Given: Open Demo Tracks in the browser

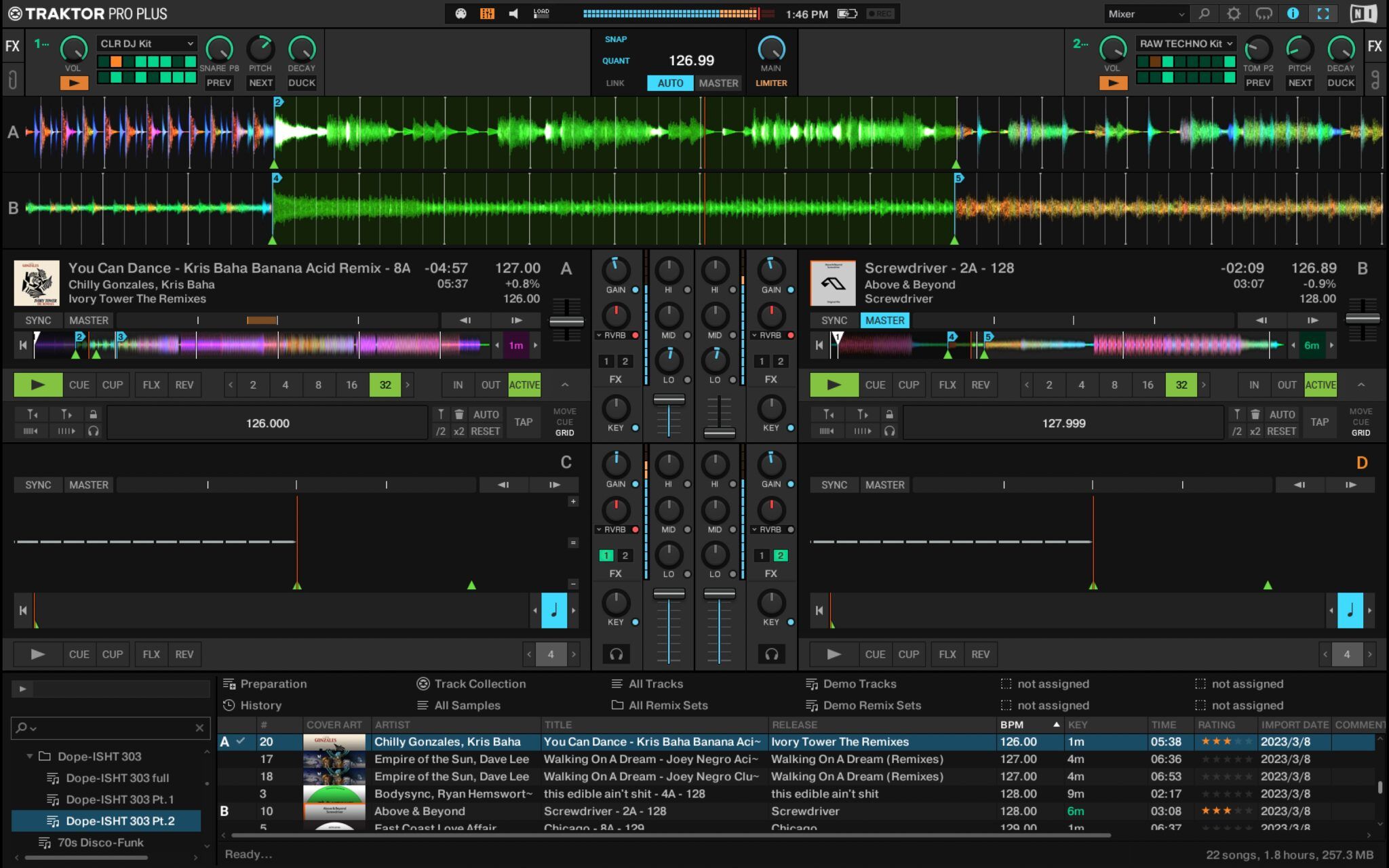Looking at the screenshot, I should (860, 684).
